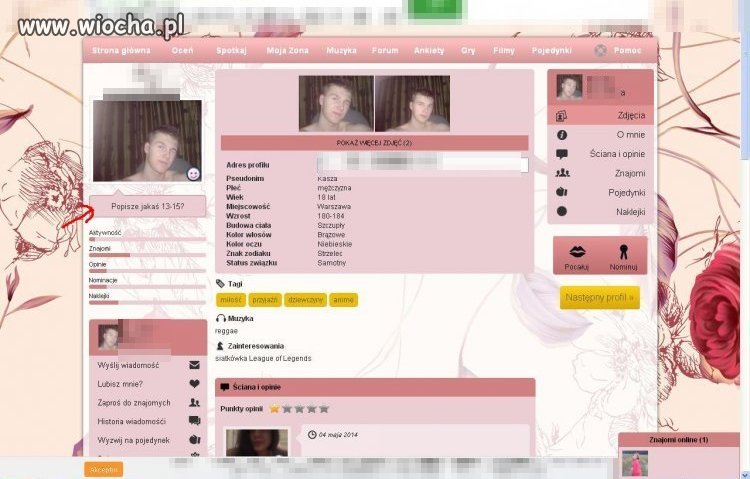The width and height of the screenshot is (750, 479).
Task: Rate three stars in Punkty opinii
Action: coord(299,409)
